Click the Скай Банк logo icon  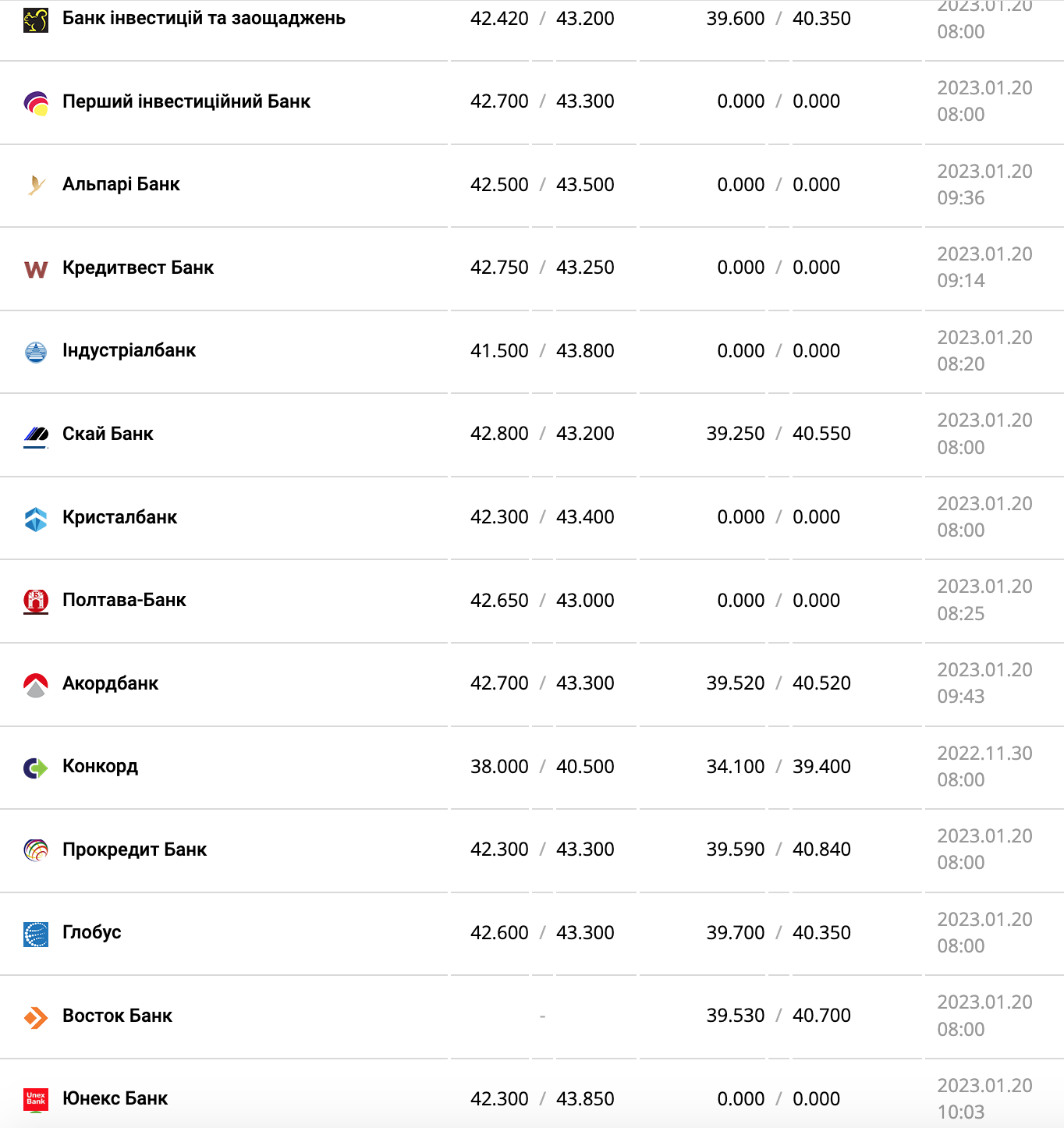click(x=36, y=435)
